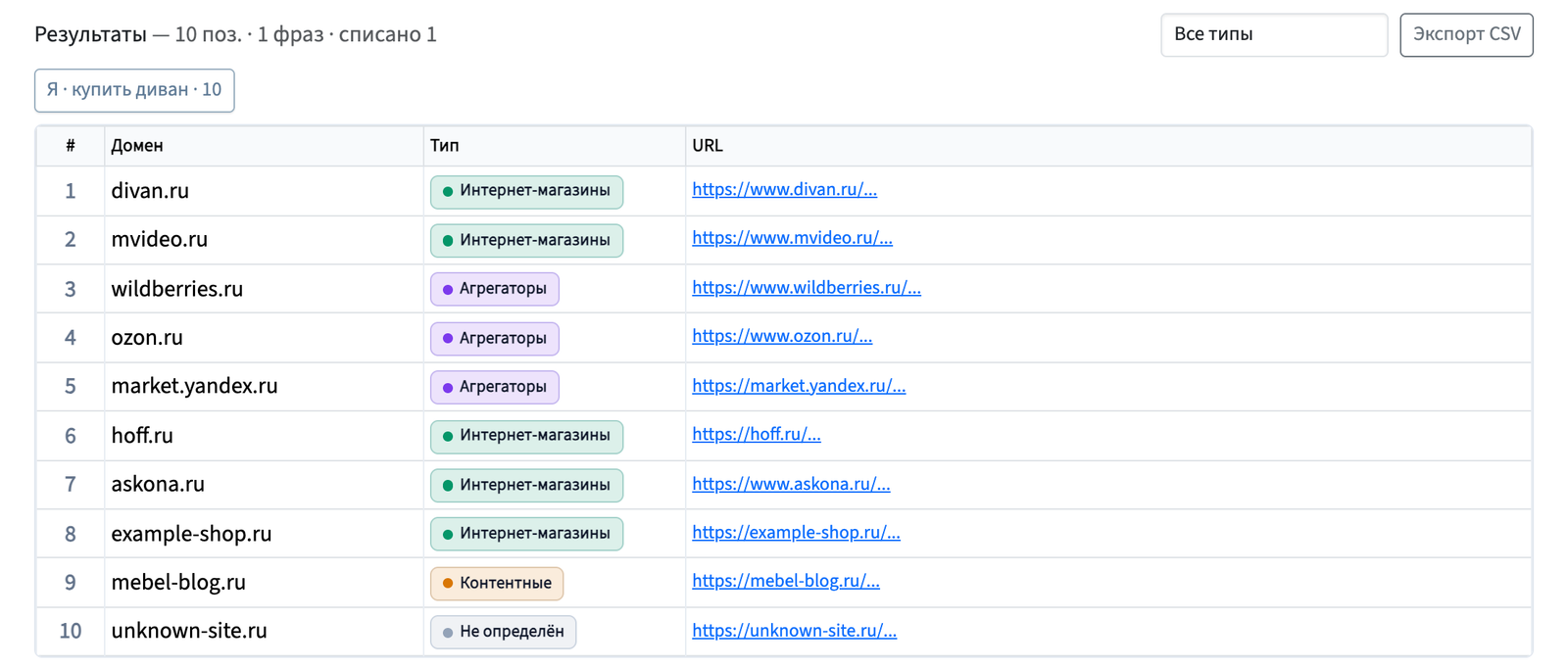The width and height of the screenshot is (1568, 668).
Task: Click the Интернет-магазины badge in divan.ru row
Action: point(526,191)
